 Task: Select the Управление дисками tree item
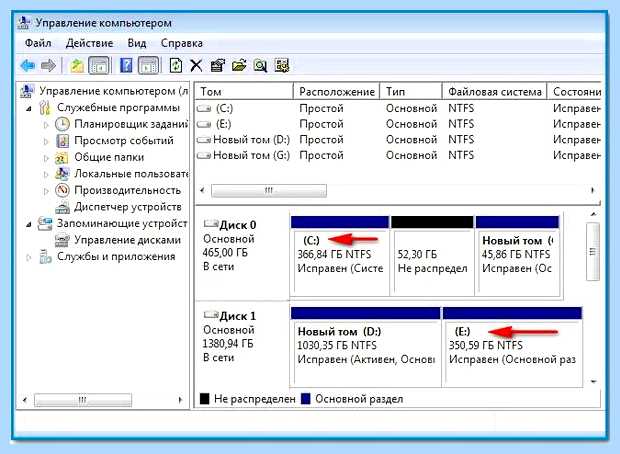[127, 240]
